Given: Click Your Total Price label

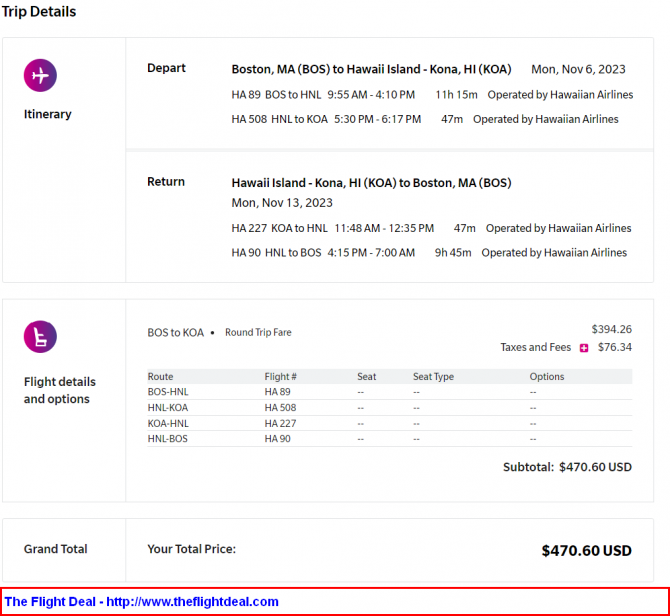Looking at the screenshot, I should click(x=191, y=549).
